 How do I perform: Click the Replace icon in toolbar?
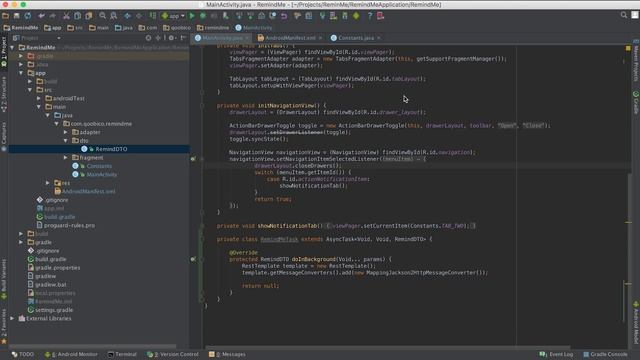[114, 16]
